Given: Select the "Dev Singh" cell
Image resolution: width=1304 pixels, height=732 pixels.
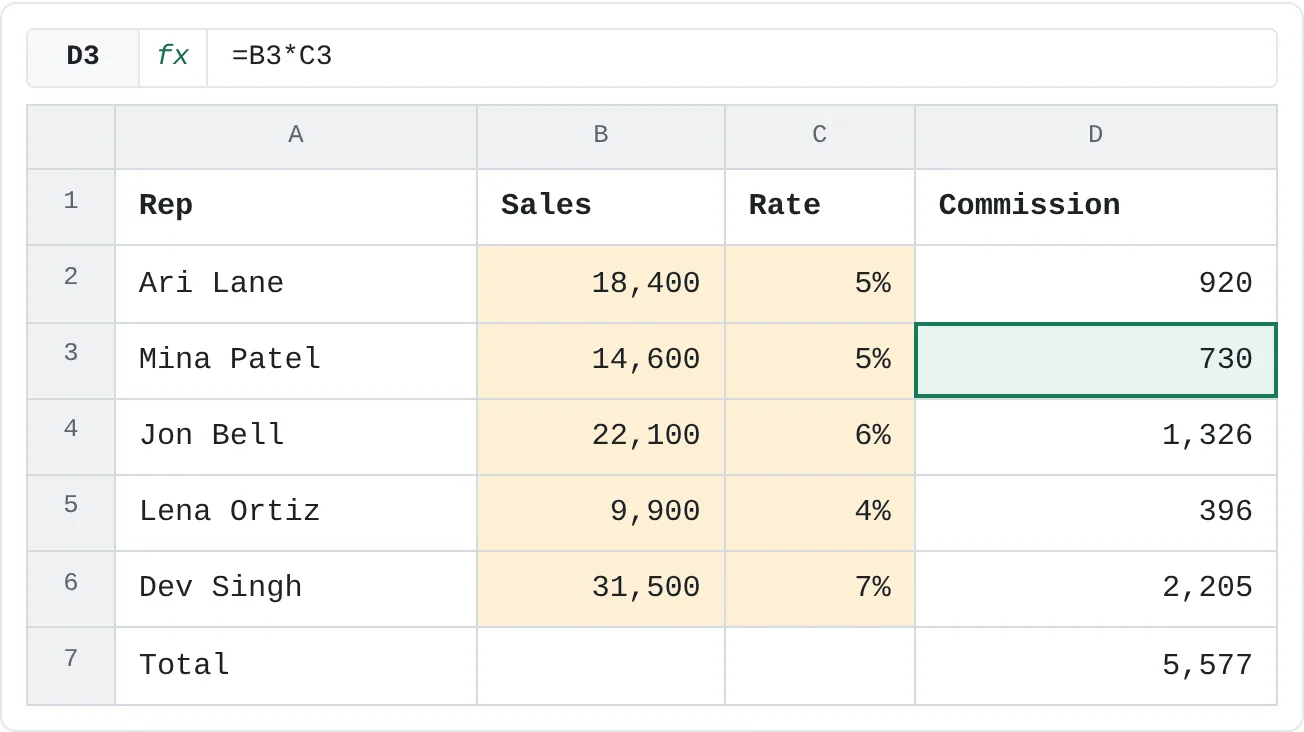Looking at the screenshot, I should click(x=296, y=588).
